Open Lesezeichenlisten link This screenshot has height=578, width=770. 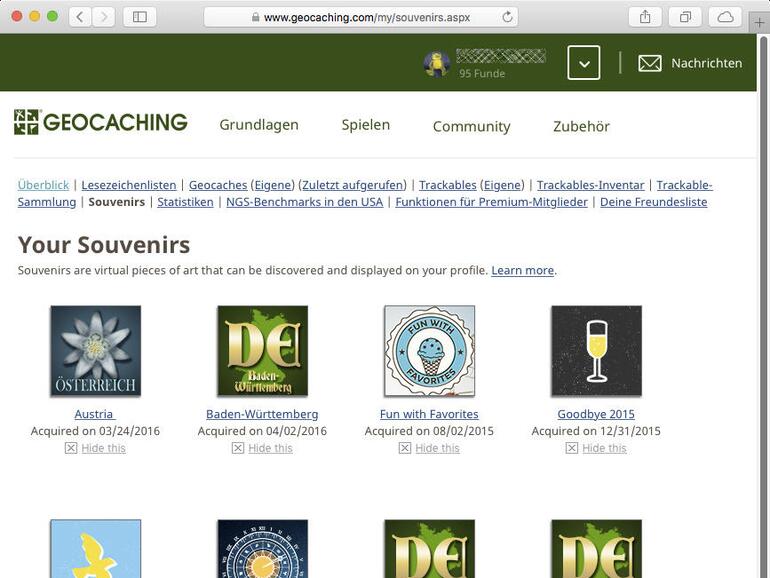pos(129,185)
